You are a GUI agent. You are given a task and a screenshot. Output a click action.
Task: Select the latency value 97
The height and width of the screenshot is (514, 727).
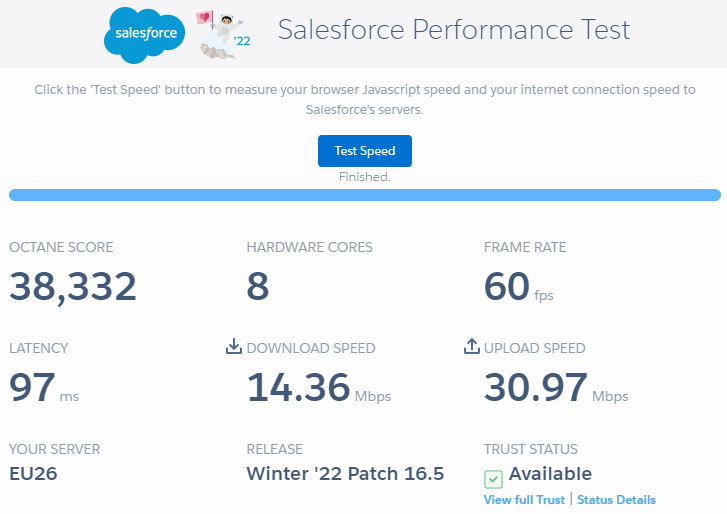tap(32, 387)
